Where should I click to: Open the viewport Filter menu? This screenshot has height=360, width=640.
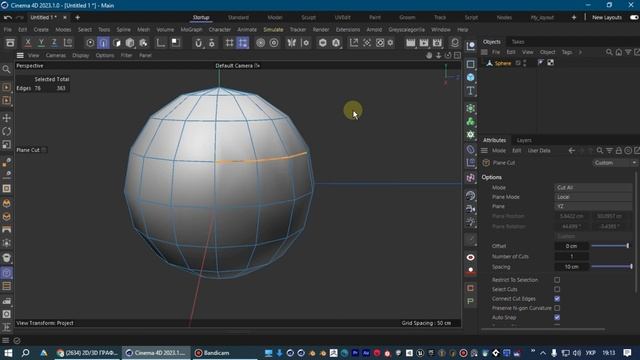point(126,56)
